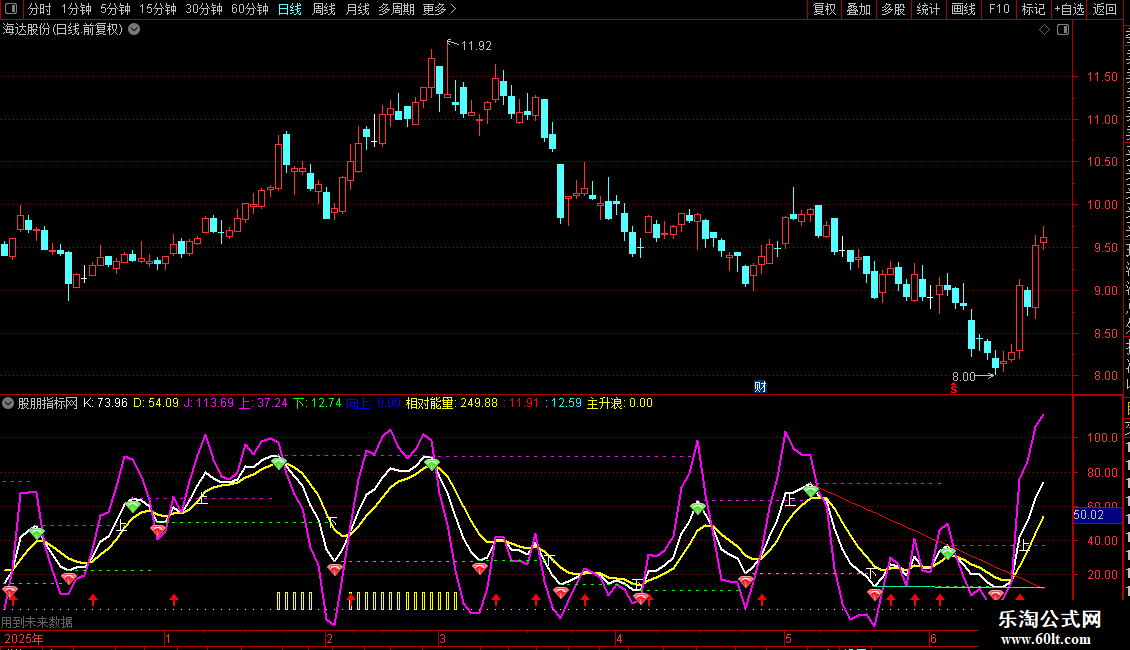Click the 11.92 high price label
The image size is (1130, 650).
(x=476, y=46)
